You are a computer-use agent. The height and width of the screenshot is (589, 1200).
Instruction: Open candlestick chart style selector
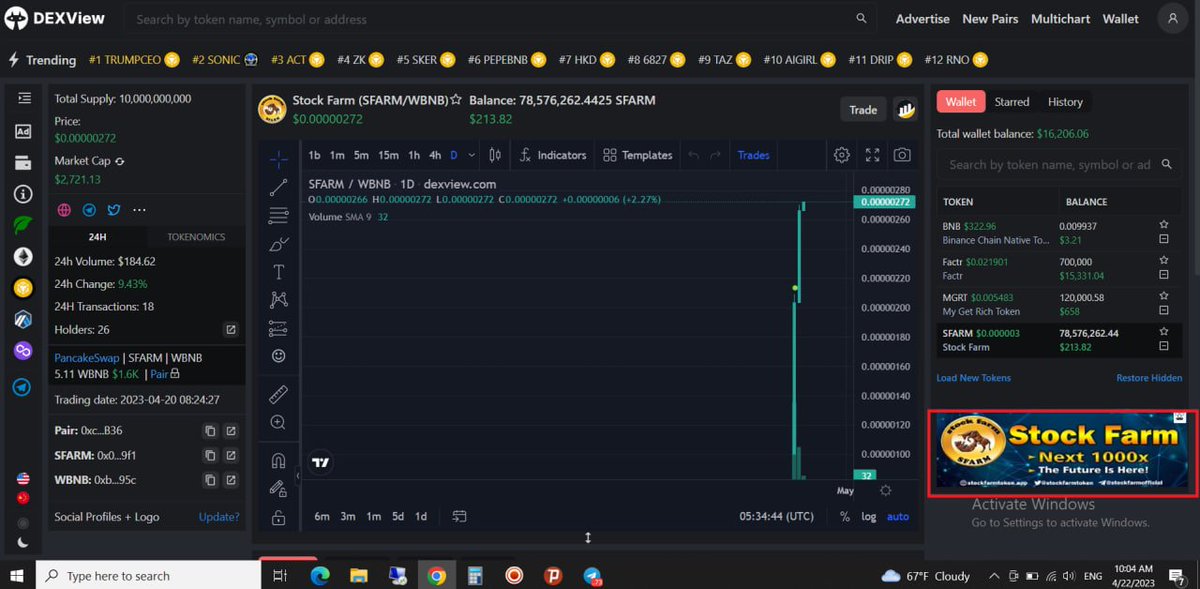(x=494, y=155)
